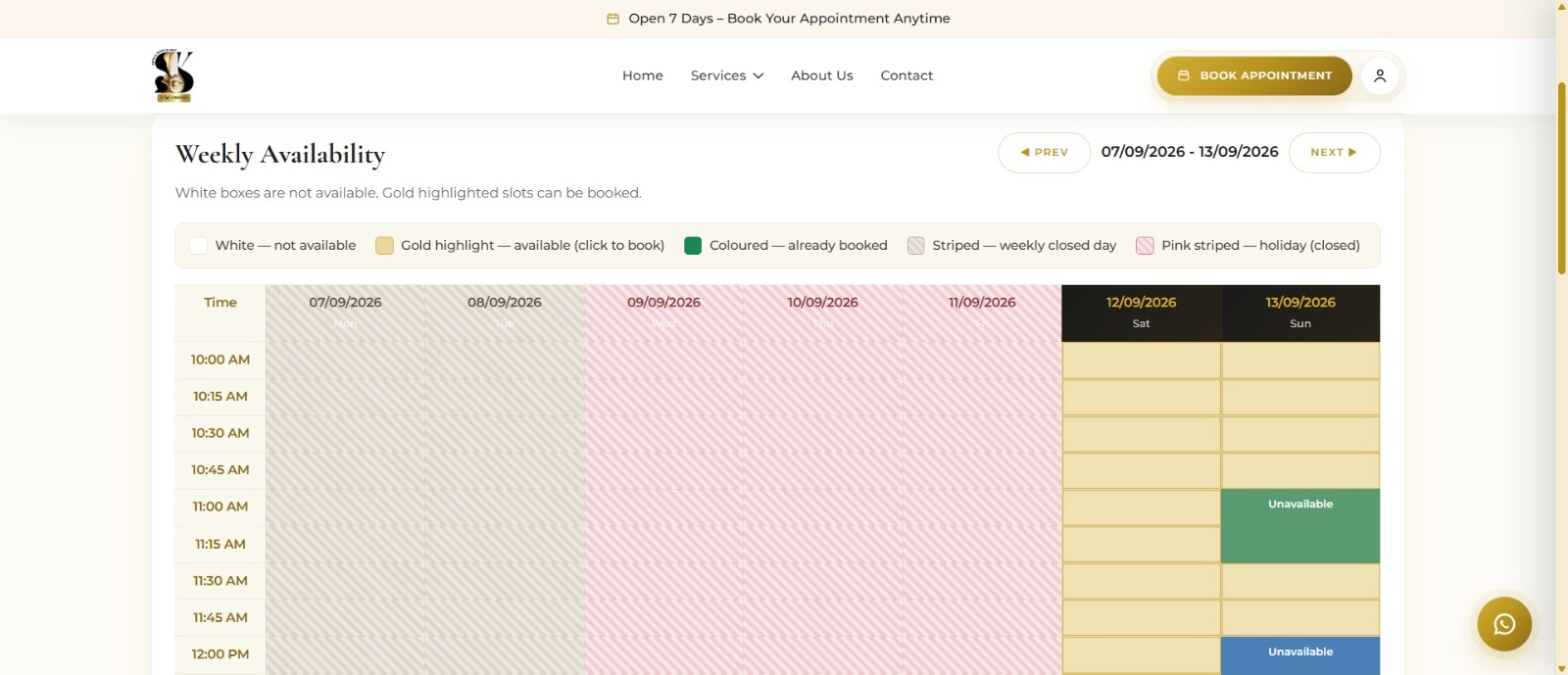Book the Sunday 10:15 AM slot
The image size is (1568, 675).
tap(1300, 397)
